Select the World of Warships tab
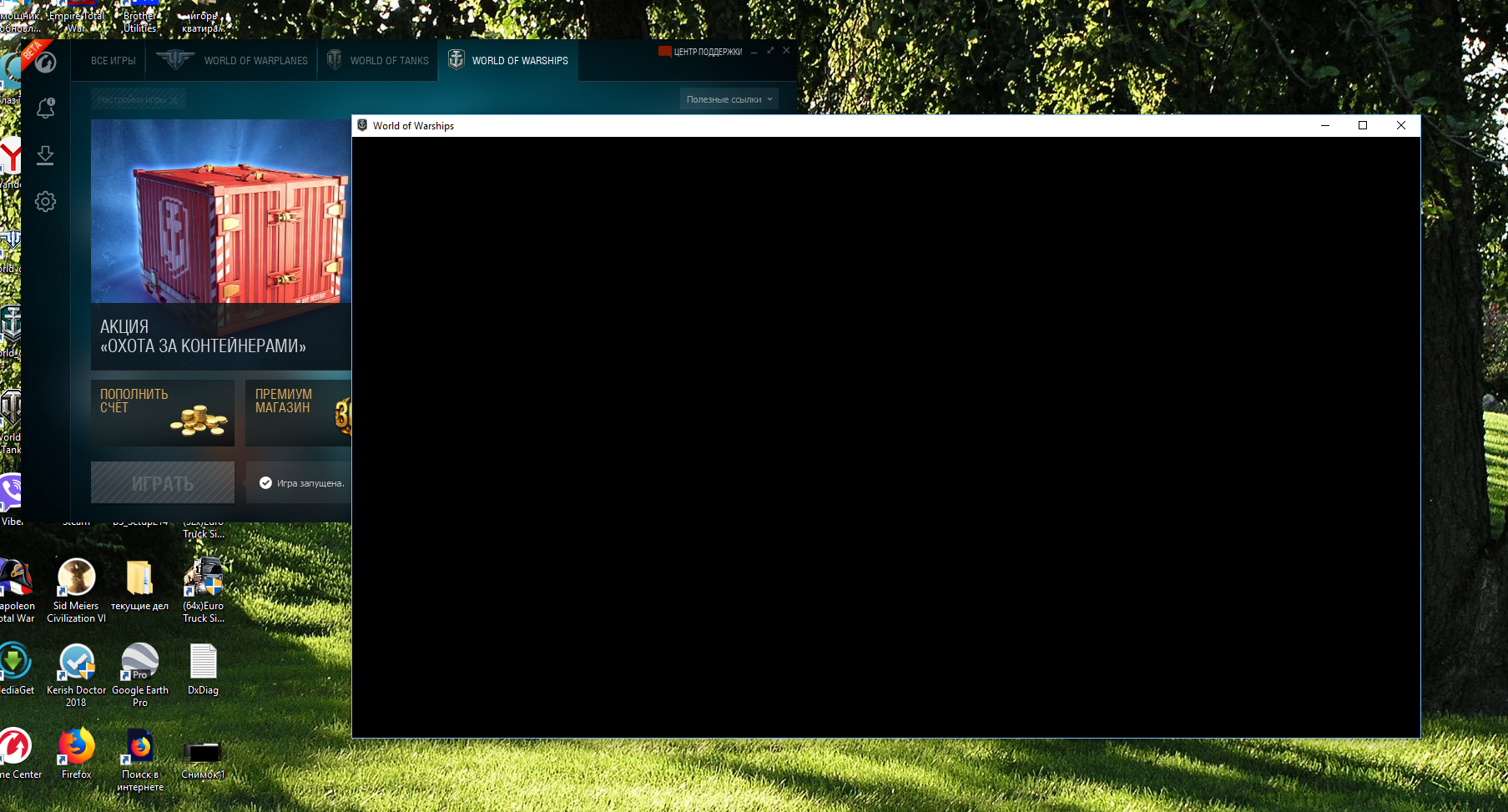The image size is (1508, 812). pyautogui.click(x=507, y=61)
